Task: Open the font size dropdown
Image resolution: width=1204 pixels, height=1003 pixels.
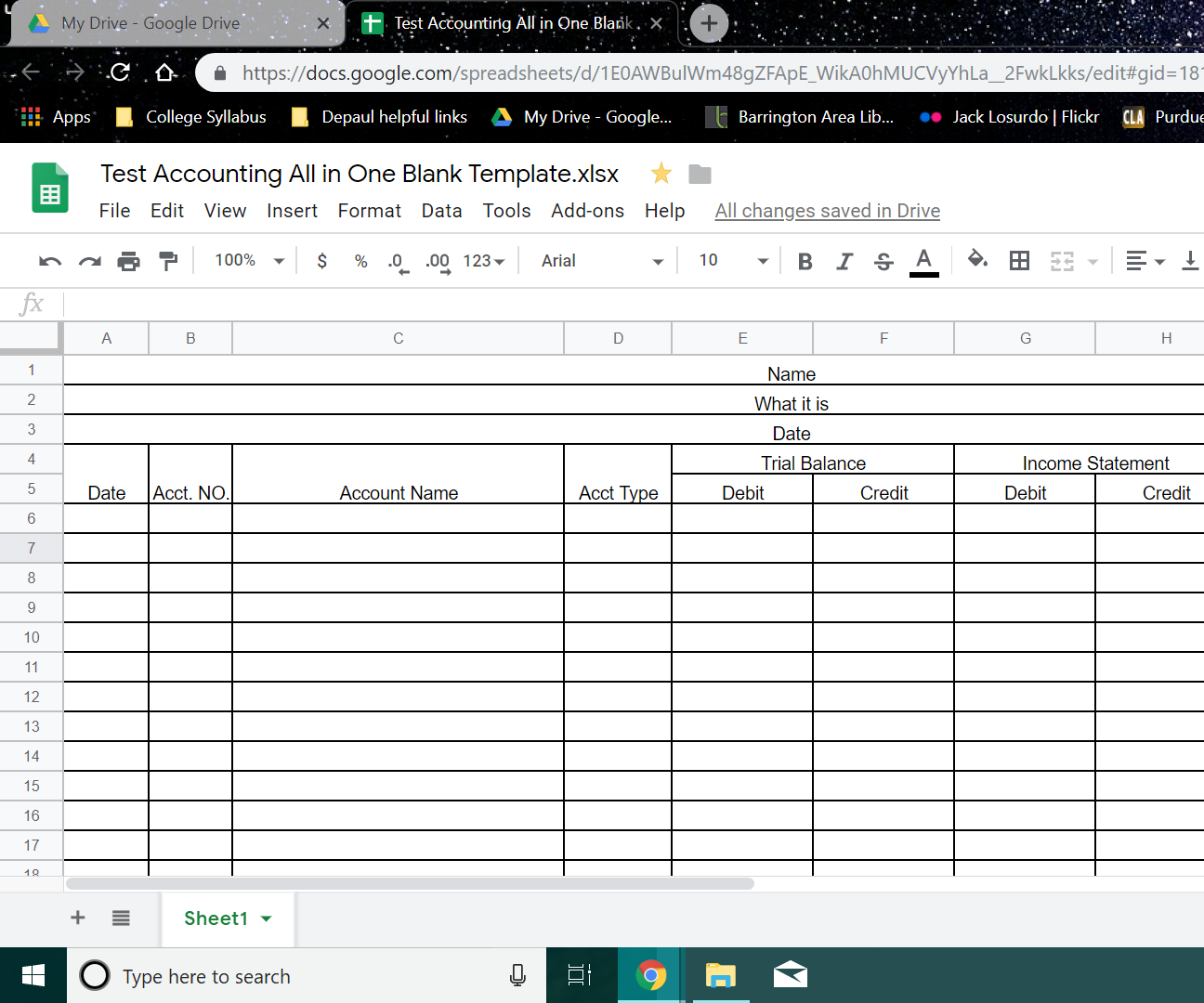Action: click(x=729, y=261)
